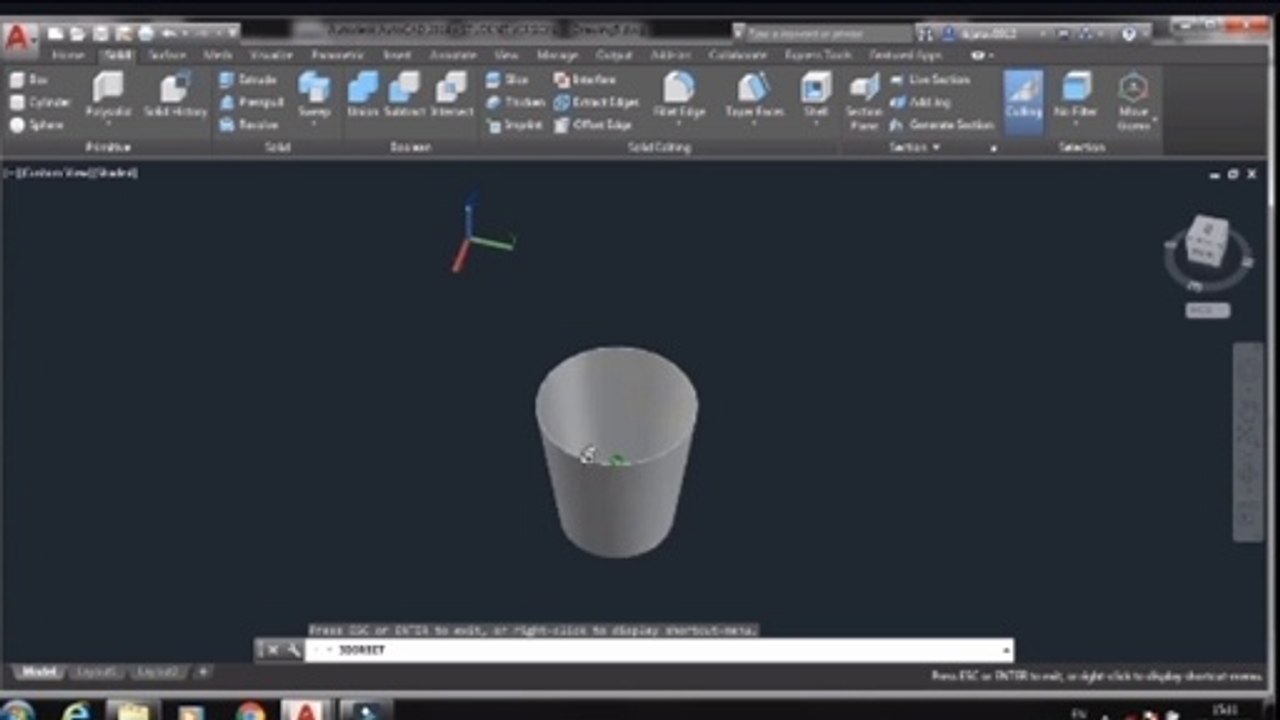Viewport: 1280px width, 720px height.
Task: Switch to the Insert ribbon tab
Action: coord(396,55)
